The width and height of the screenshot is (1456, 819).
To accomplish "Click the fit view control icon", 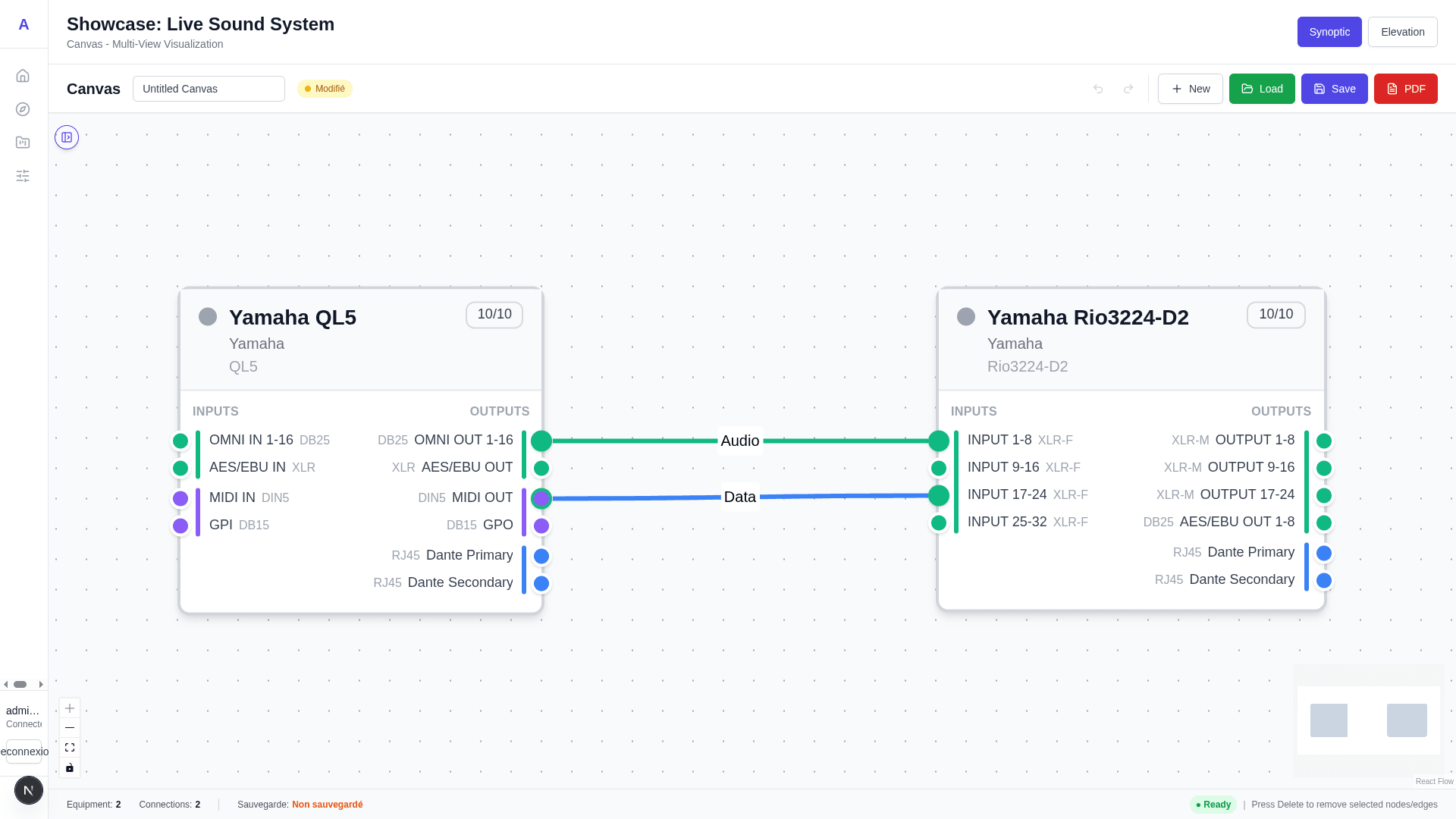I will [70, 748].
